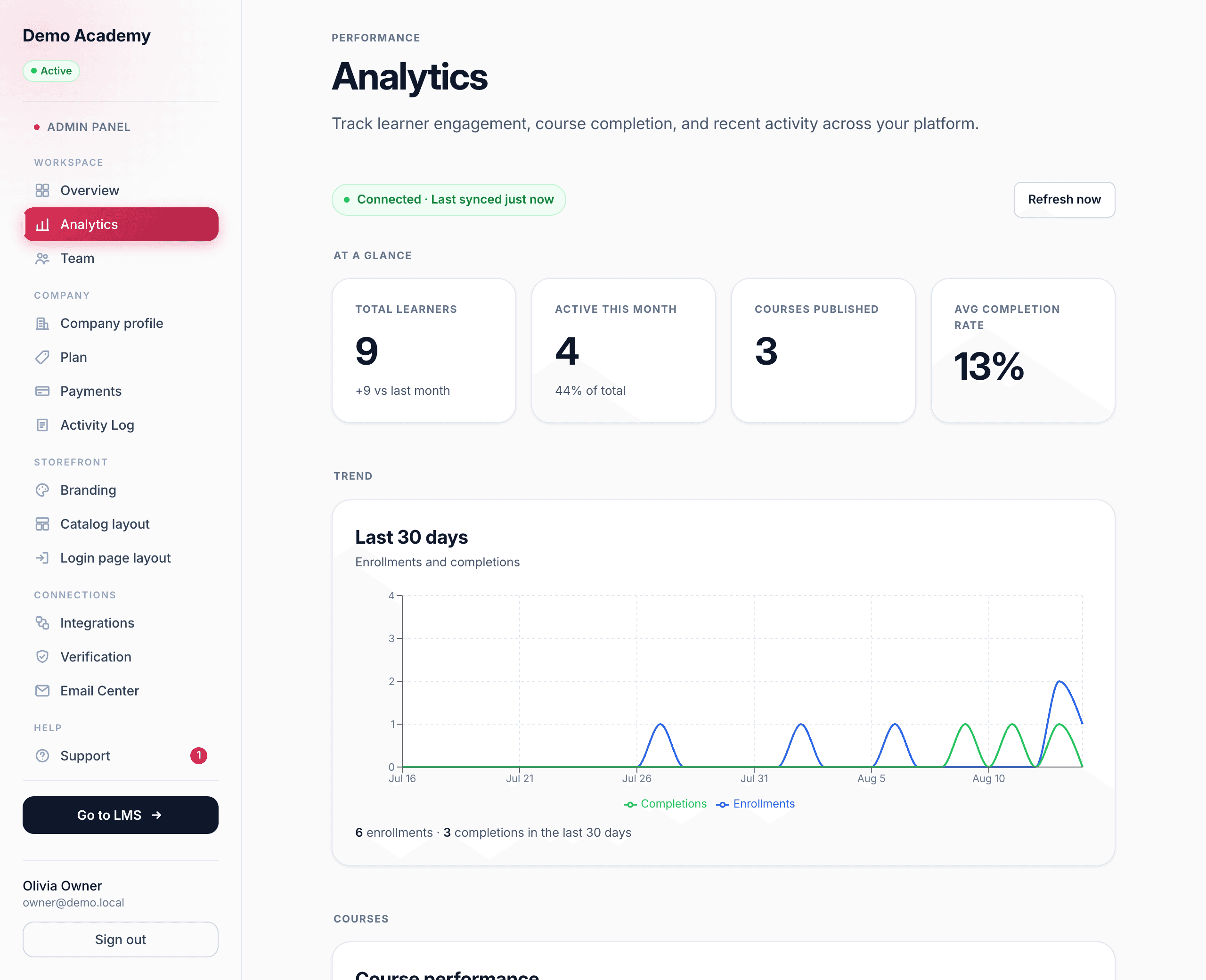Click the ADMIN PANEL label
This screenshot has height=980, width=1206.
point(89,127)
